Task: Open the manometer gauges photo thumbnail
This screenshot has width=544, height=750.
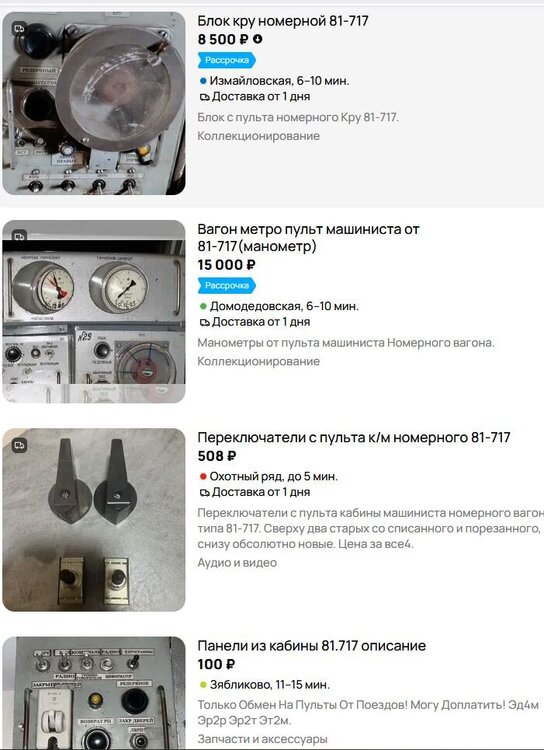Action: tap(94, 311)
